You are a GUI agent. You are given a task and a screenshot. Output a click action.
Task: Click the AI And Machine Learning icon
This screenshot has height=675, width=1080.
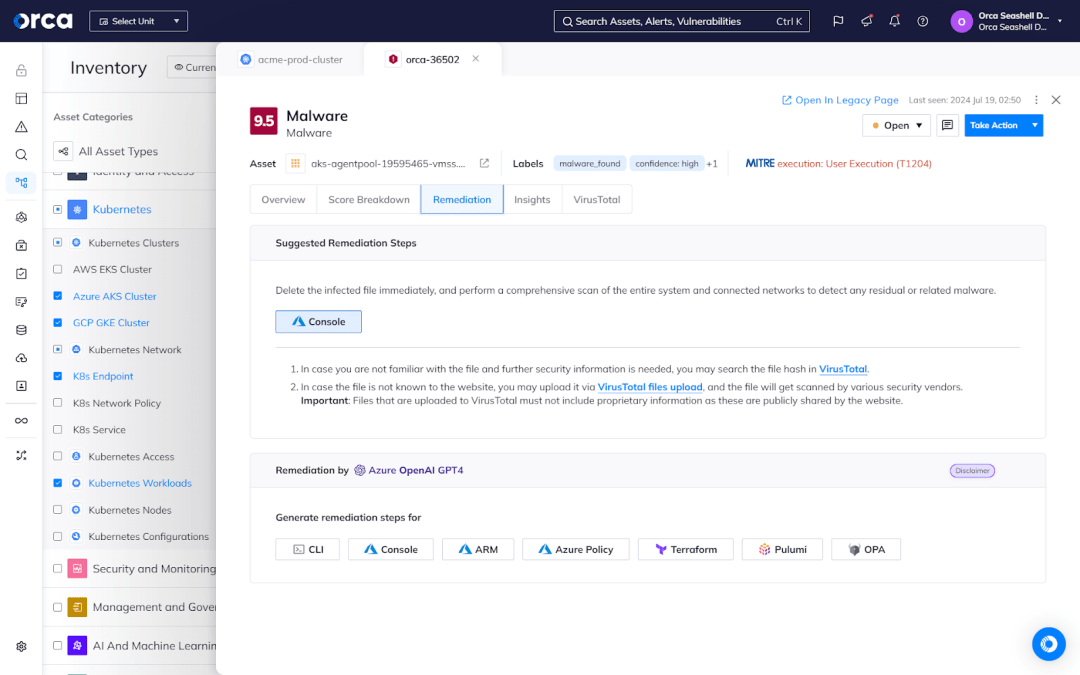tap(77, 646)
